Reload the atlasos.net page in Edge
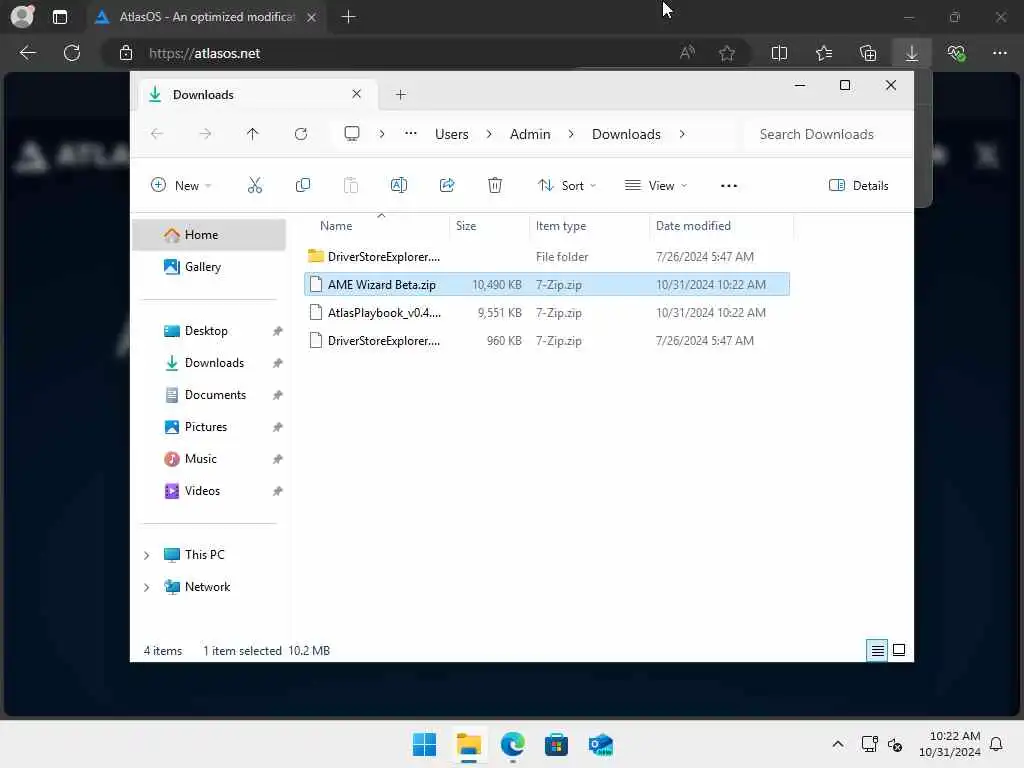This screenshot has height=768, width=1024. point(72,53)
